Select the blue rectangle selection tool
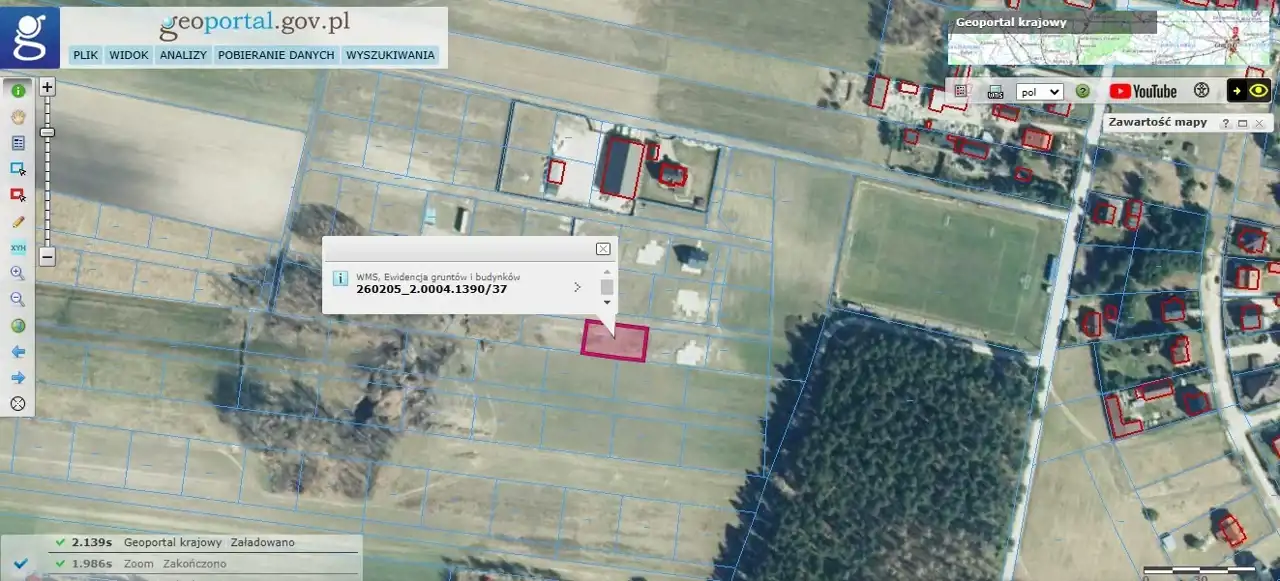The height and width of the screenshot is (581, 1280). click(17, 168)
